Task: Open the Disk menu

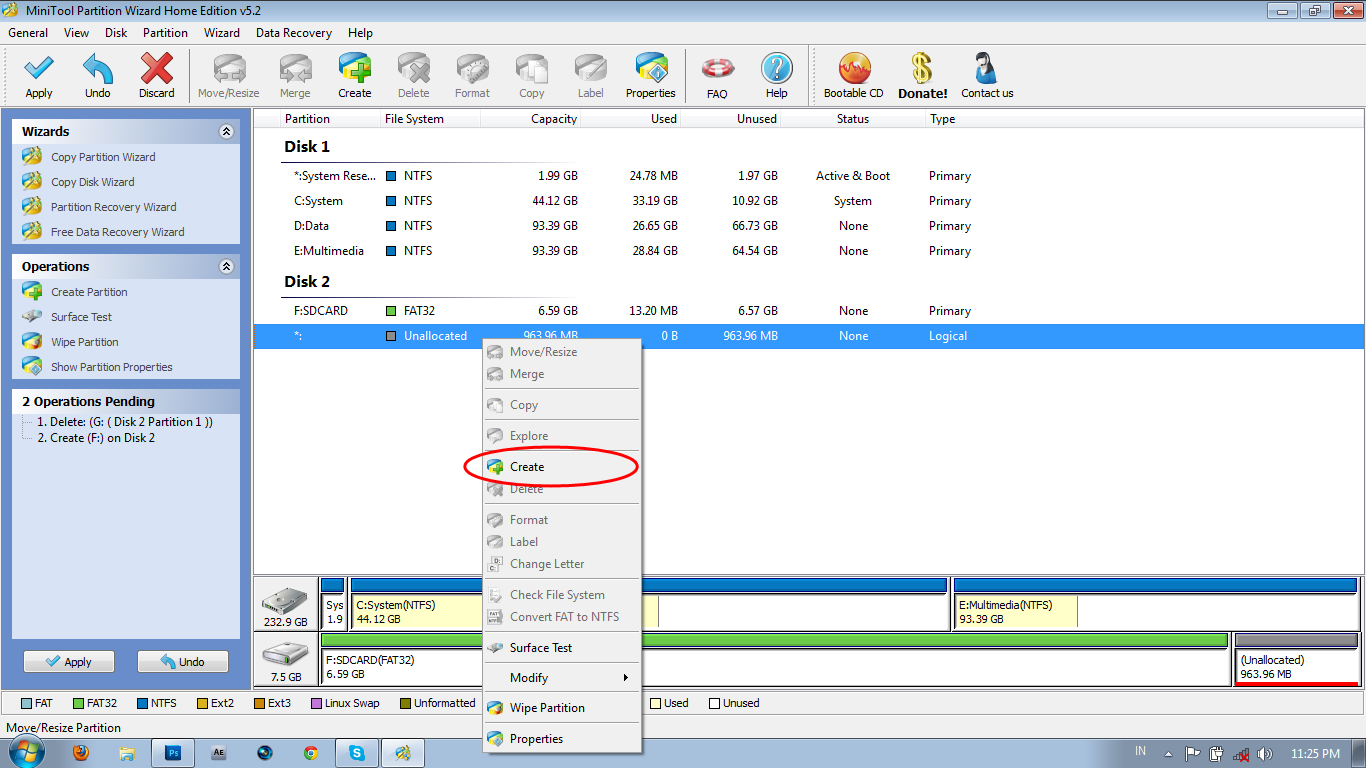Action: 116,33
